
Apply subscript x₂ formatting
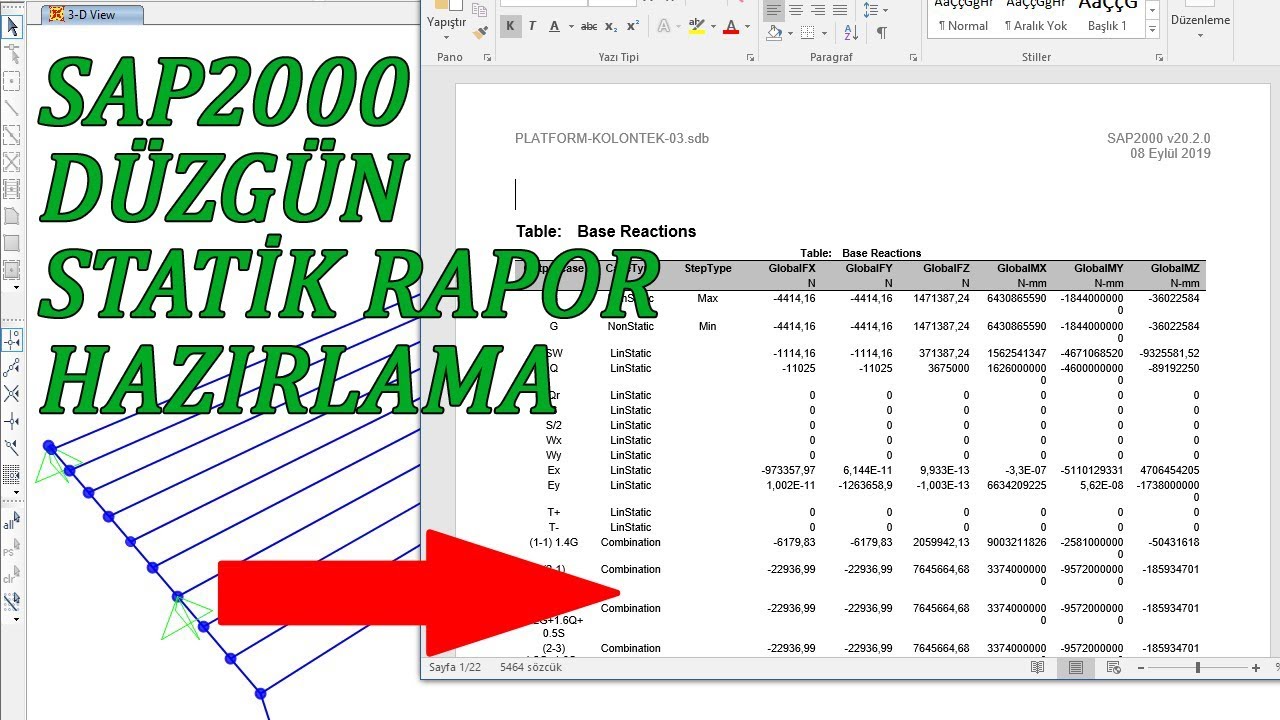tap(612, 27)
